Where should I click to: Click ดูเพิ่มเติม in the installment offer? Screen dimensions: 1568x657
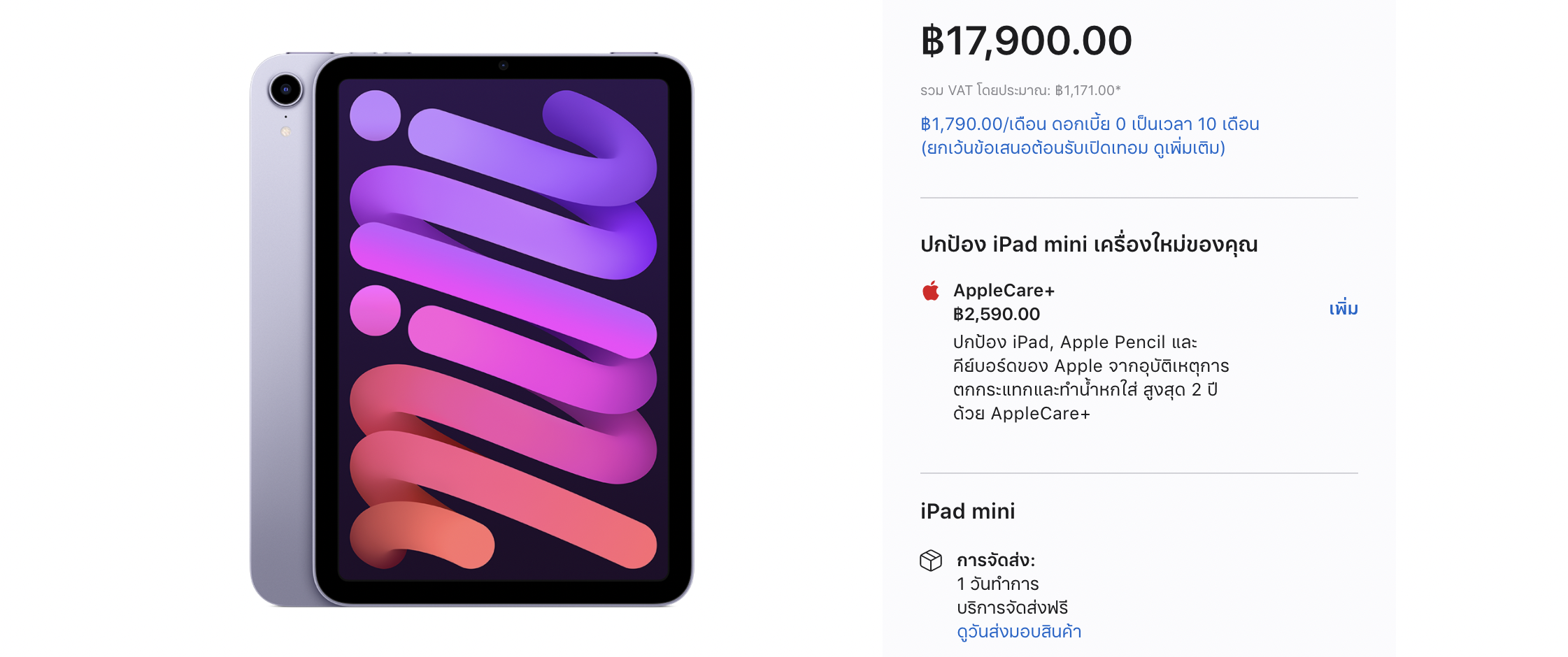coord(1188,148)
